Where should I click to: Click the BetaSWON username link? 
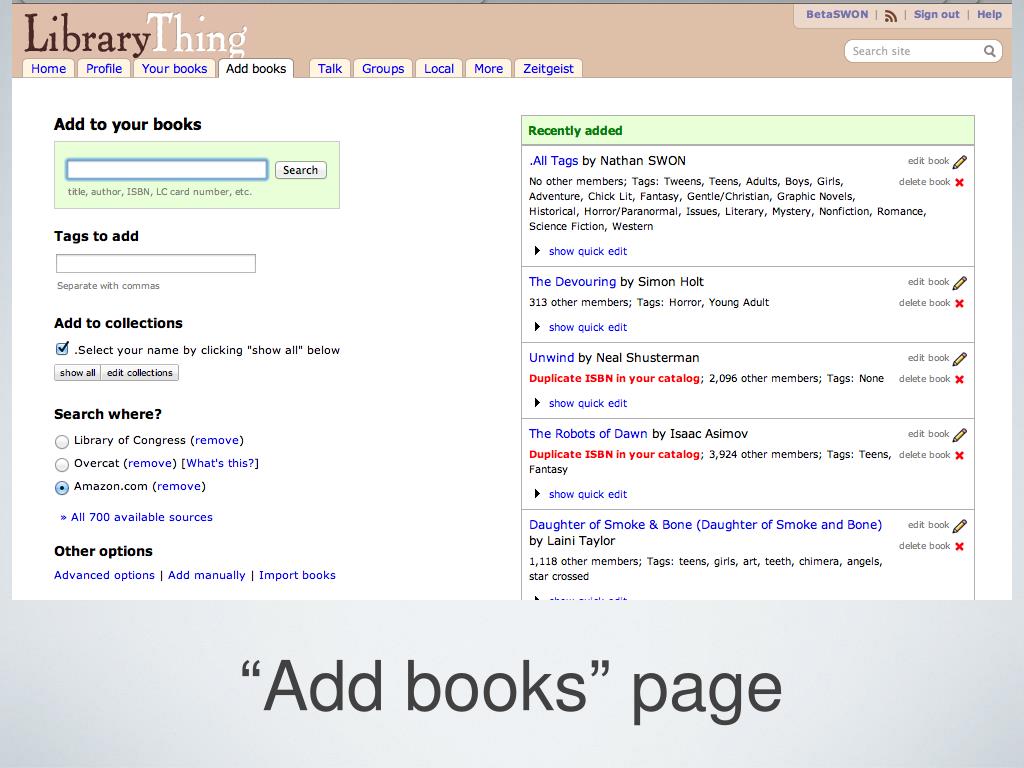[x=837, y=14]
